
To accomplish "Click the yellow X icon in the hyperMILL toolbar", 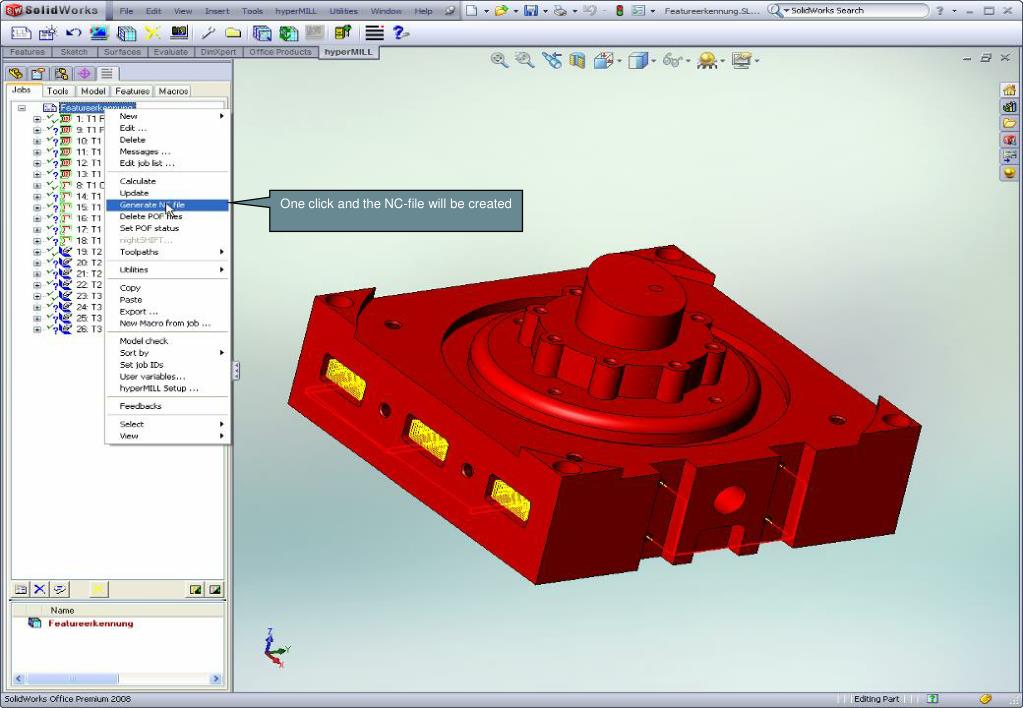I will point(153,33).
